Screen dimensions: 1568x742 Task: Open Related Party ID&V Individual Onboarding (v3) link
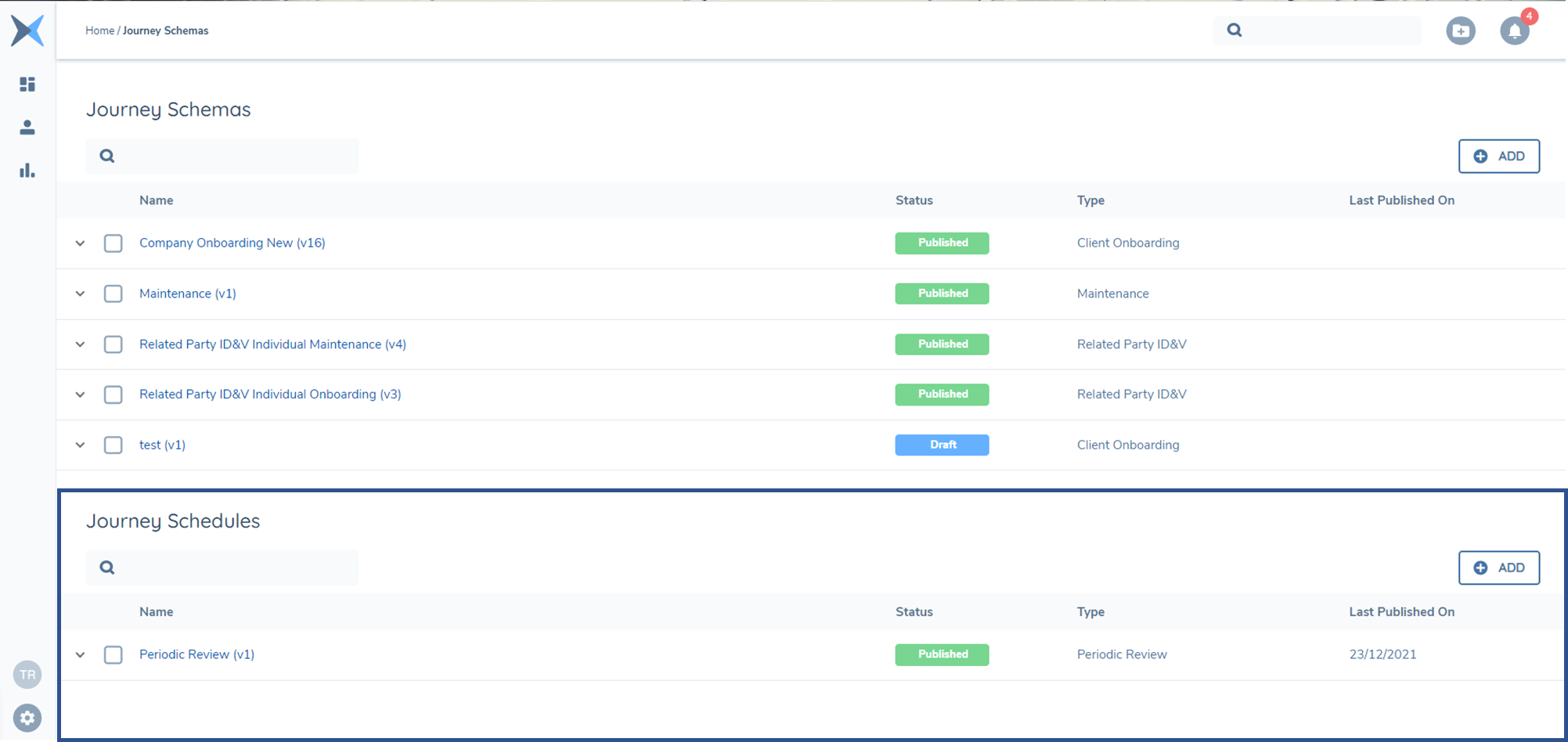point(270,394)
